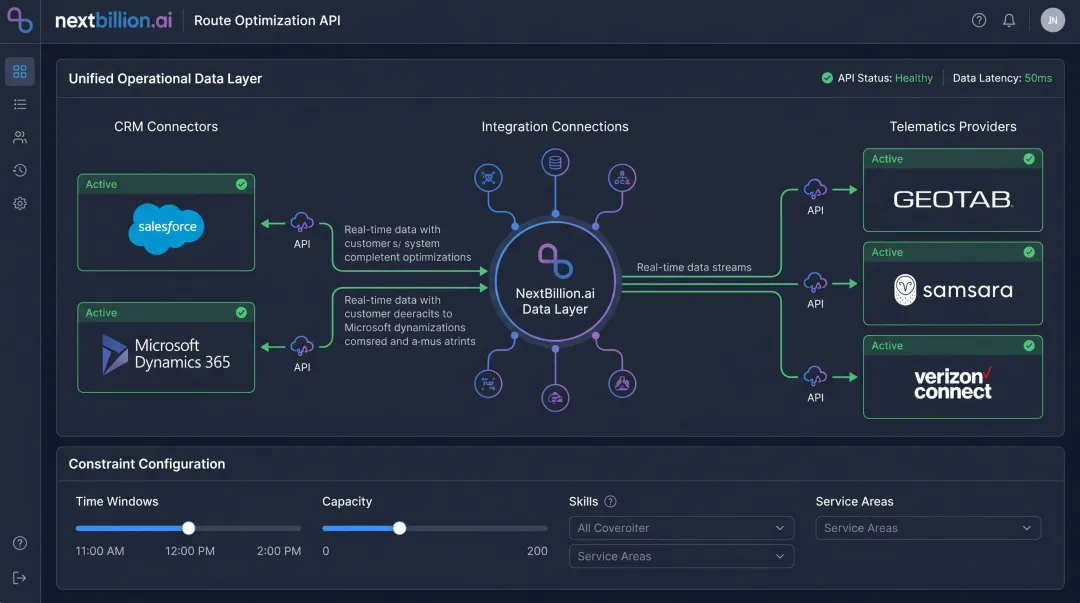Click the NextBillion.ai logo icon in the corner
Viewport: 1080px width, 603px height.
pos(20,20)
